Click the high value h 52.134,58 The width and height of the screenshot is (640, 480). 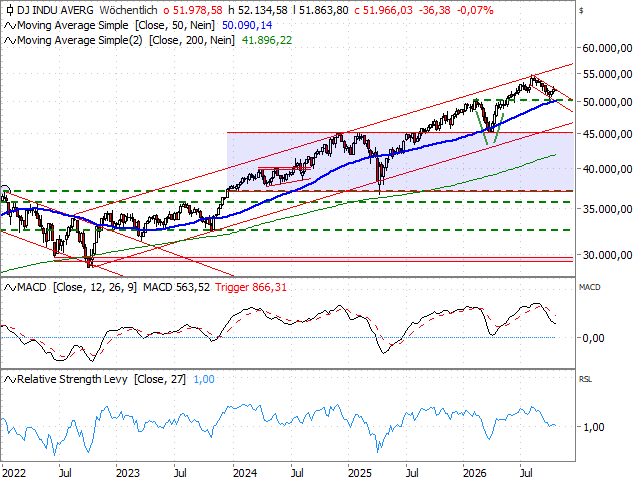tap(258, 10)
